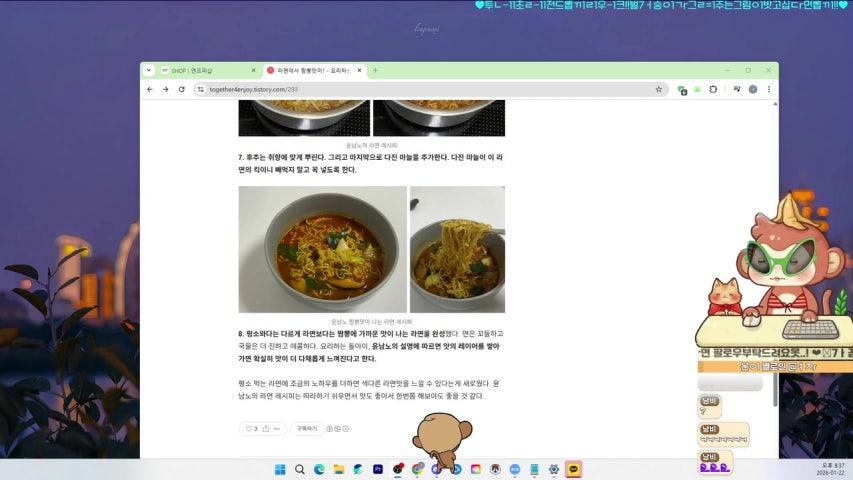The height and width of the screenshot is (480, 853).
Task: Close the SHOP tab
Action: pyautogui.click(x=253, y=70)
